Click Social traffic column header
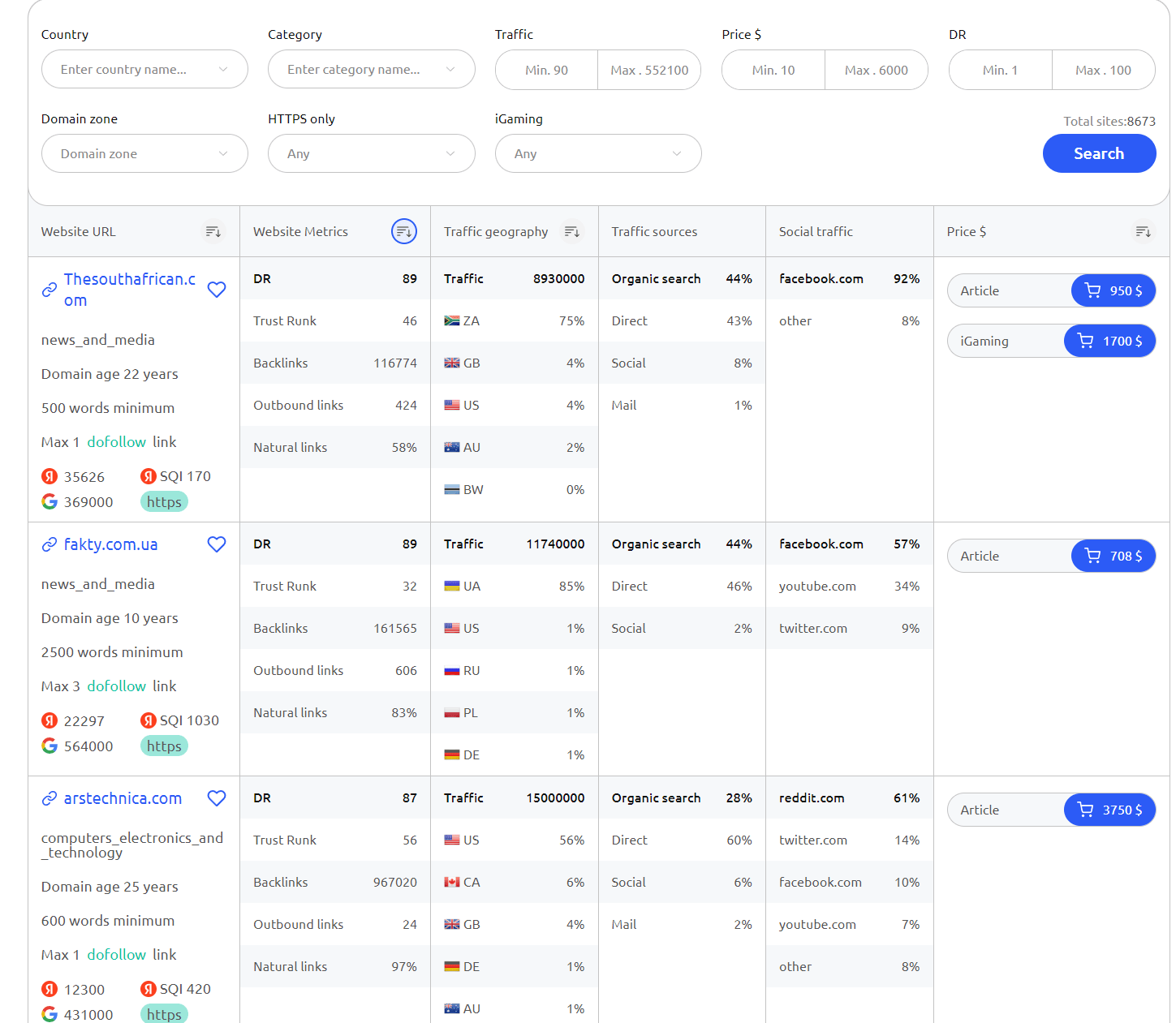 pyautogui.click(x=816, y=232)
